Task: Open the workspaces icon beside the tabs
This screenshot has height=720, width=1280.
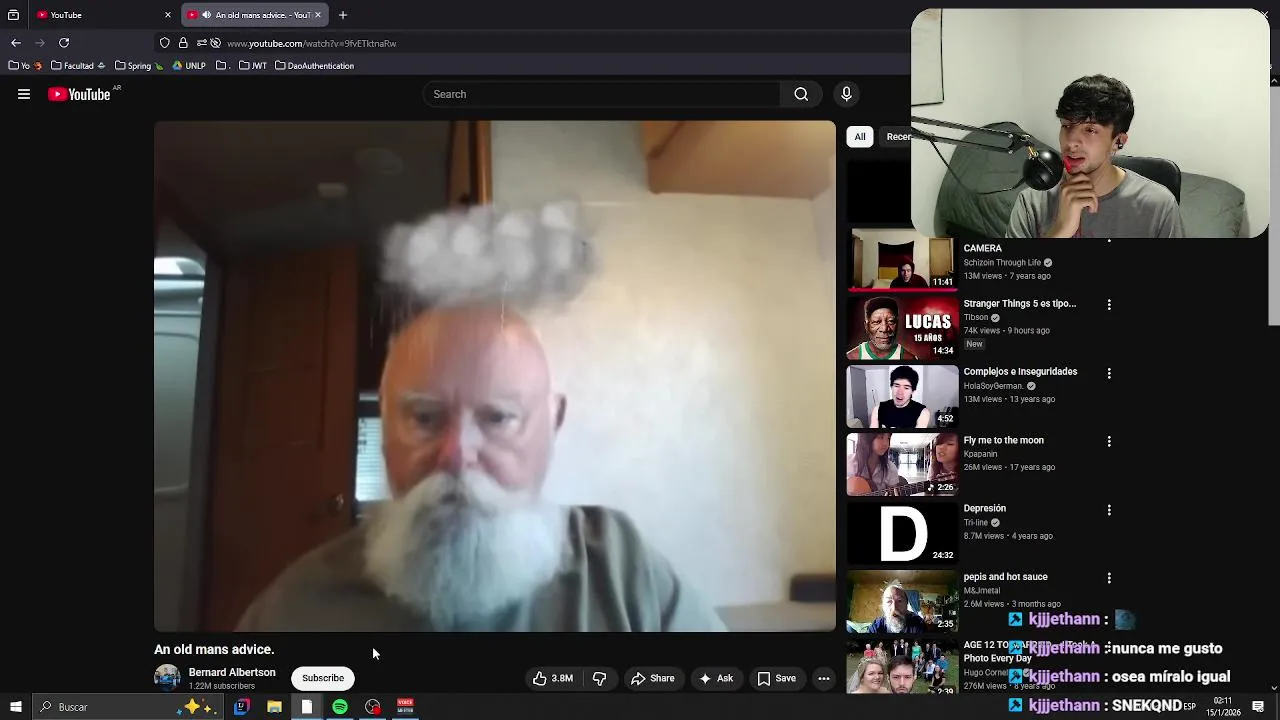Action: pyautogui.click(x=13, y=15)
